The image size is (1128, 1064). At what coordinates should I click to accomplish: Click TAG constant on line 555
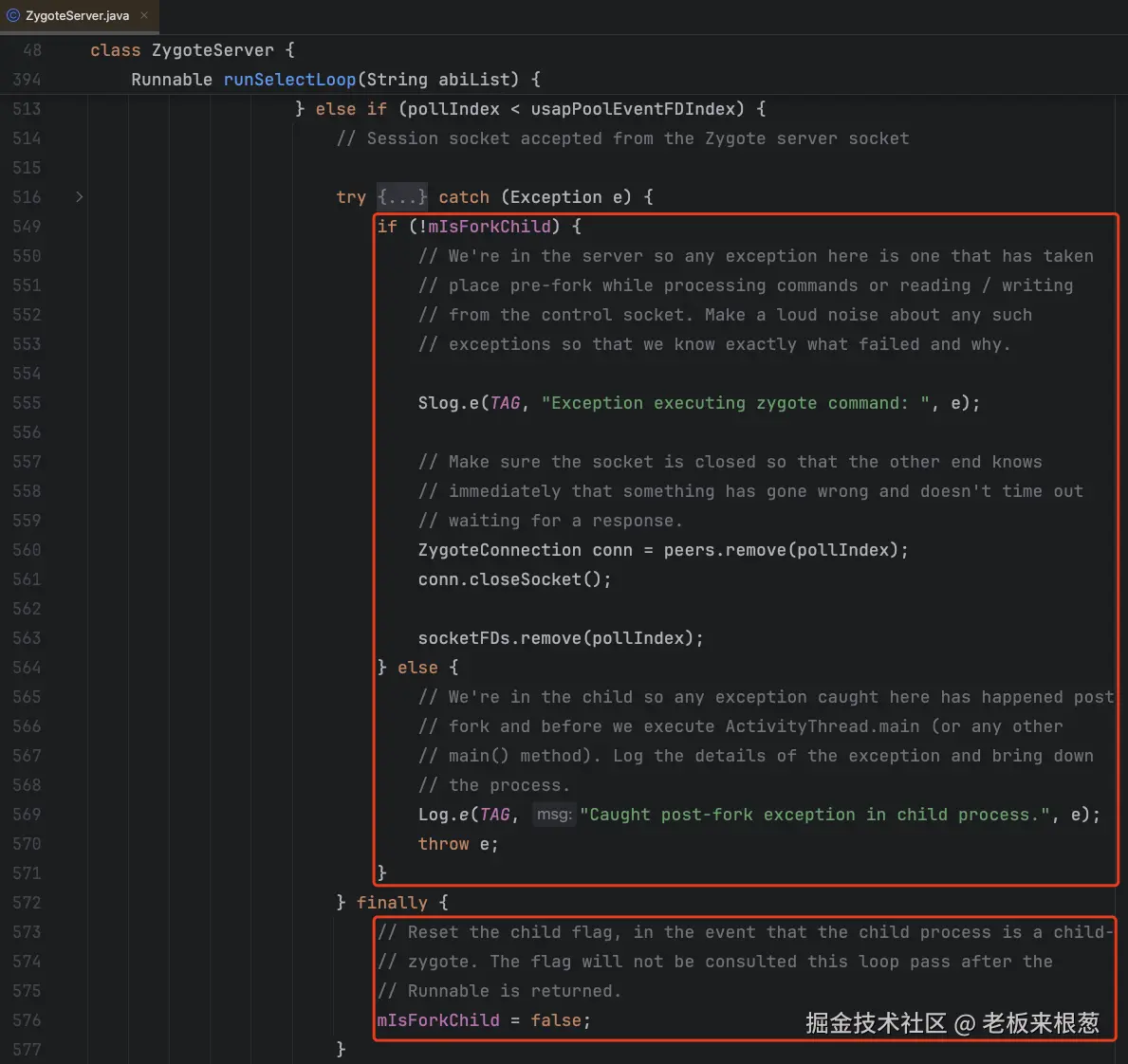point(505,403)
